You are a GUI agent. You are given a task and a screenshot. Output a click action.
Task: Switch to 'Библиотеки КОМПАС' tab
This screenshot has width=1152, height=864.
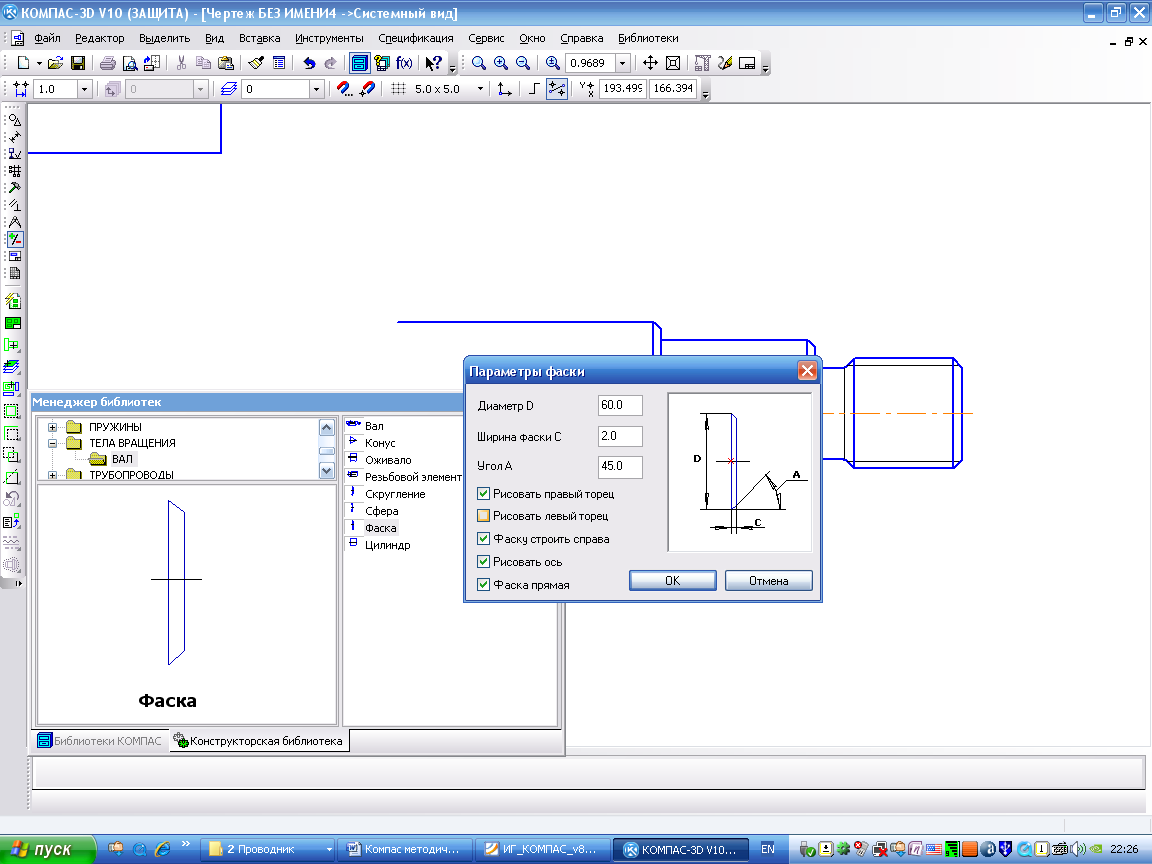coord(98,741)
